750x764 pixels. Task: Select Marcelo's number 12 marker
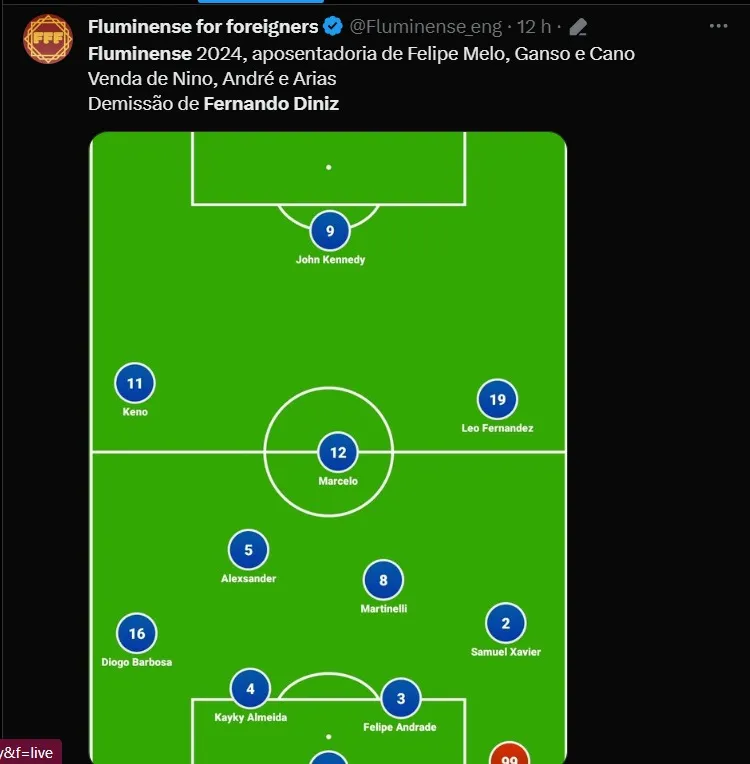click(x=338, y=453)
